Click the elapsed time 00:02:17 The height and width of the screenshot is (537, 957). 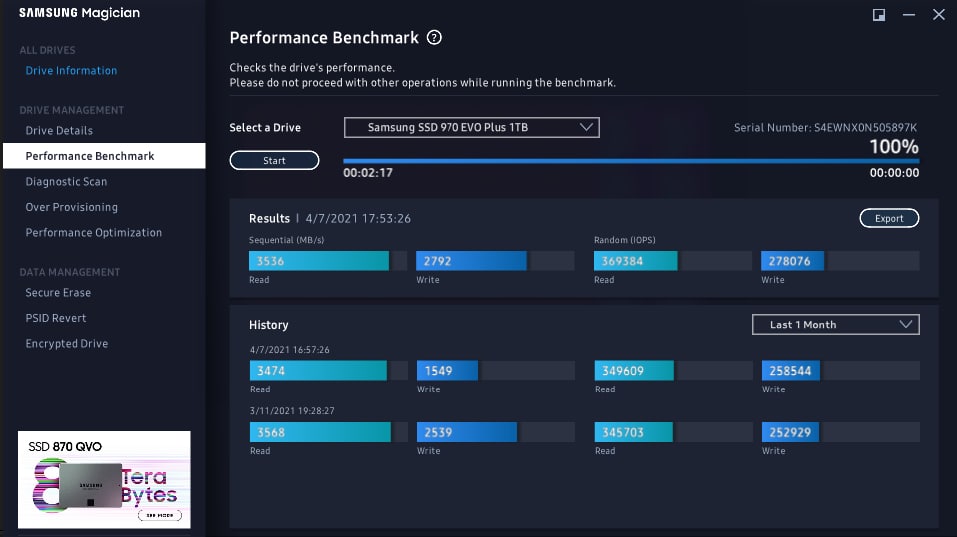pyautogui.click(x=368, y=173)
